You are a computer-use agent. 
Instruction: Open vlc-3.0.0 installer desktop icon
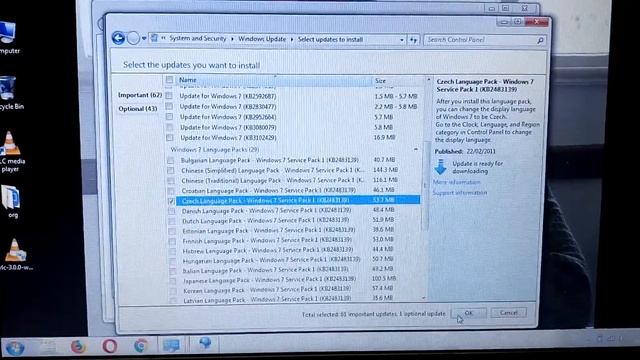pos(15,255)
